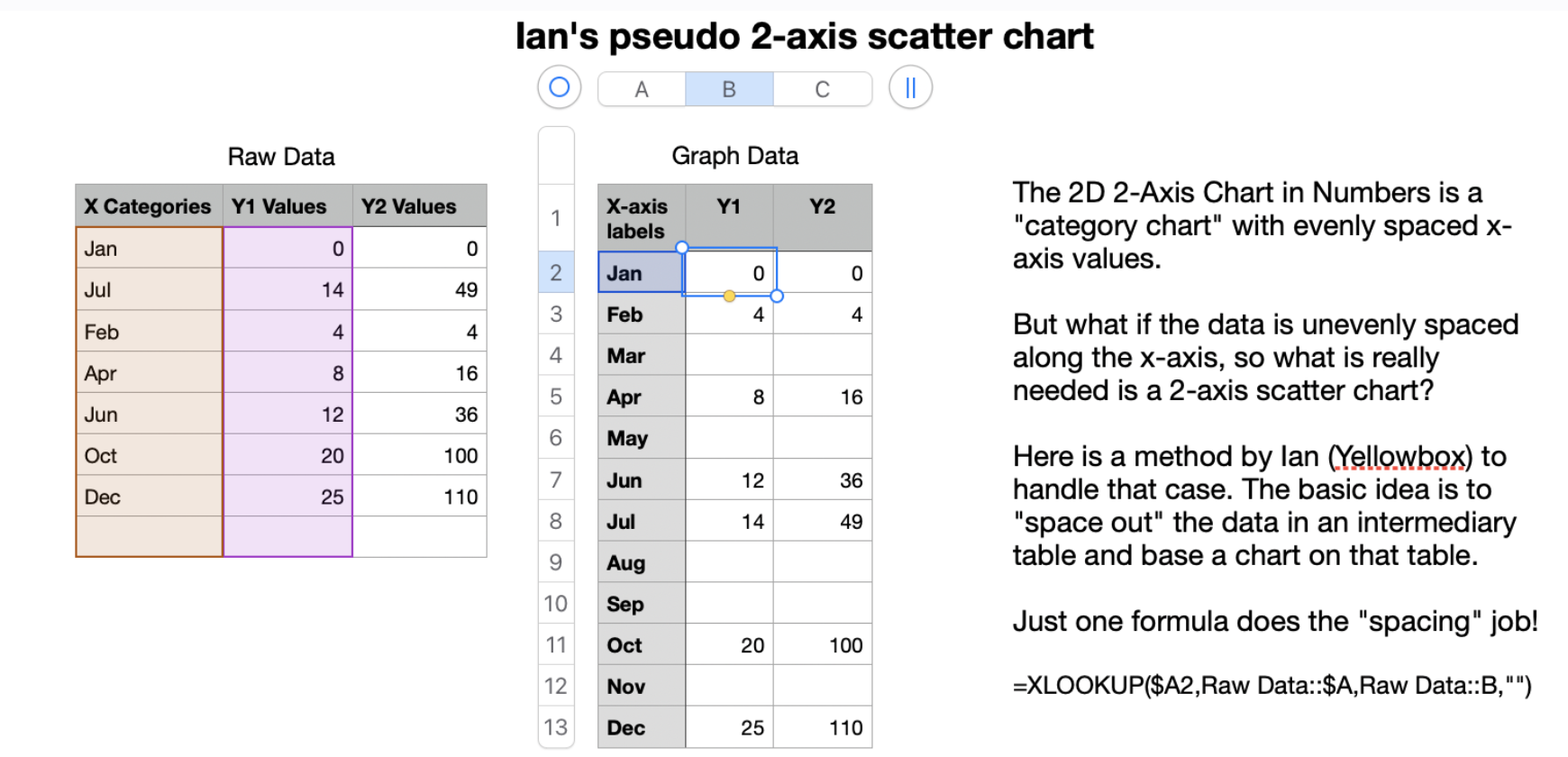Image resolution: width=1568 pixels, height=757 pixels.
Task: Select the highlighted row header 2
Action: [556, 272]
